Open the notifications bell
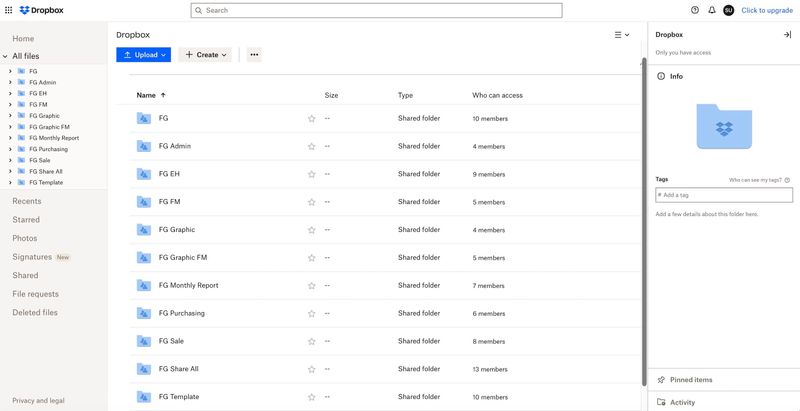The image size is (800, 411). point(712,10)
